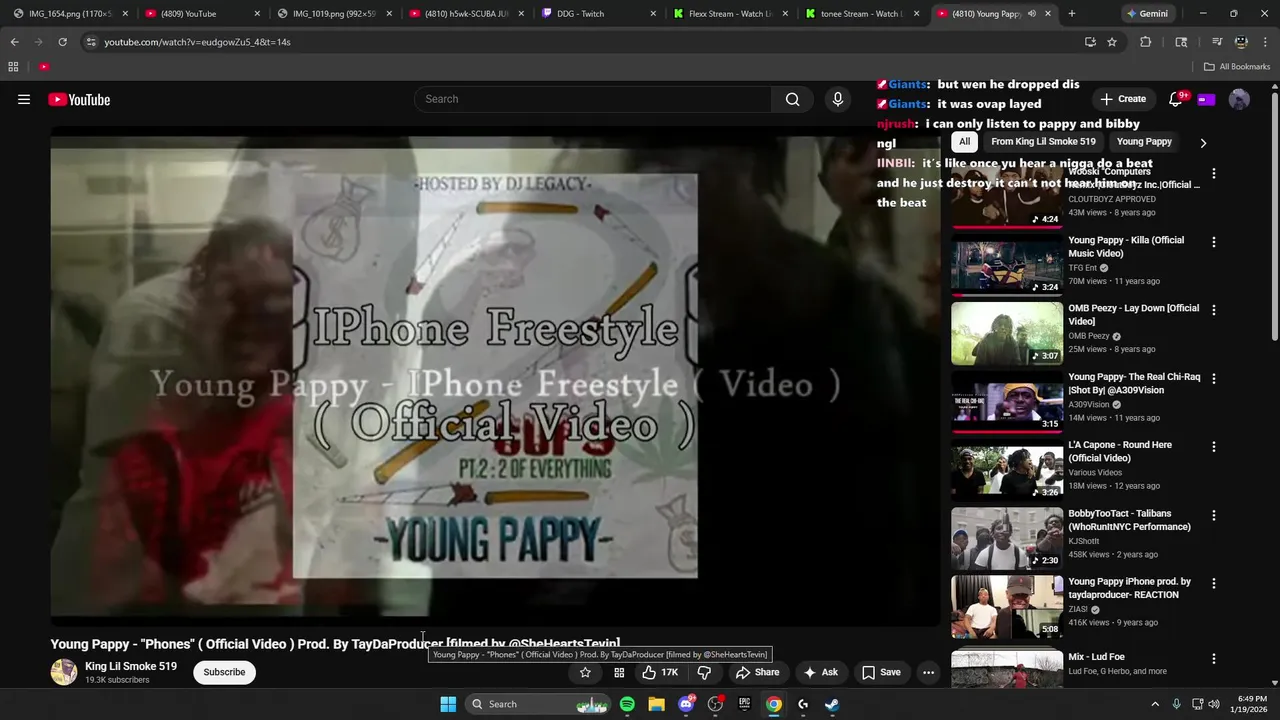The height and width of the screenshot is (720, 1280).
Task: Click the grid icon beside the like button
Action: click(619, 672)
